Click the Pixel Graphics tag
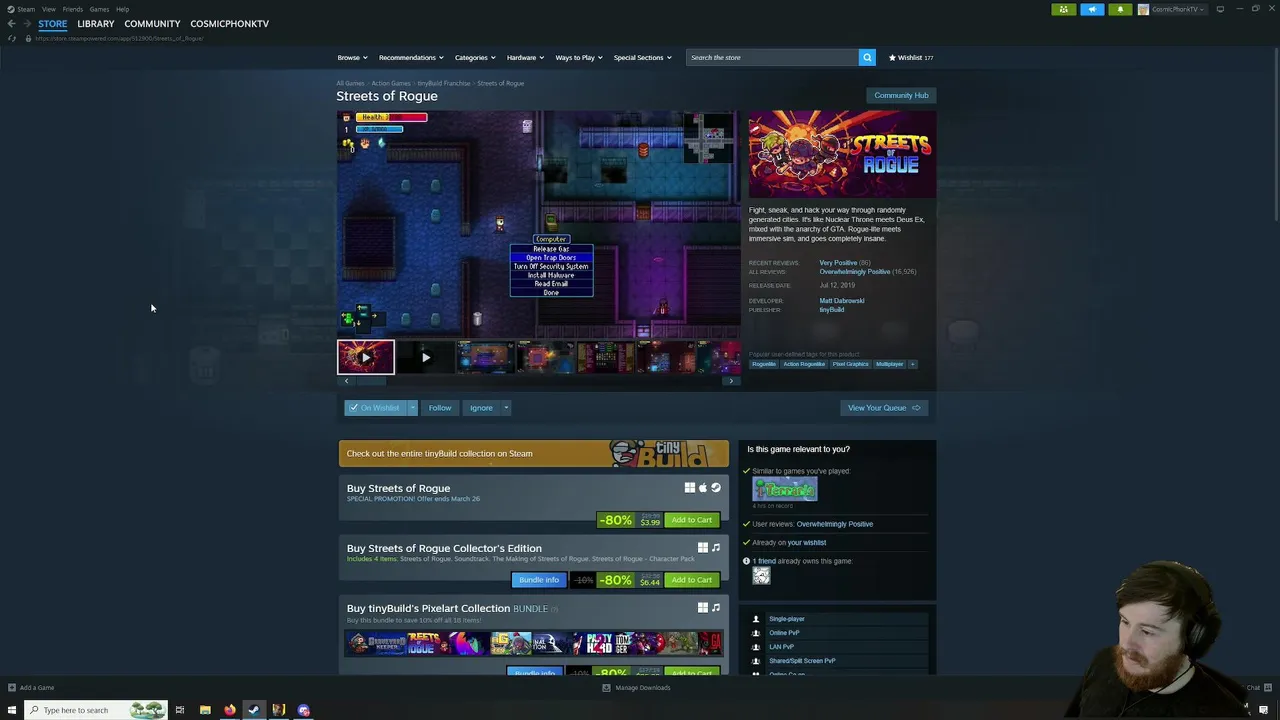1280x720 pixels. point(851,364)
